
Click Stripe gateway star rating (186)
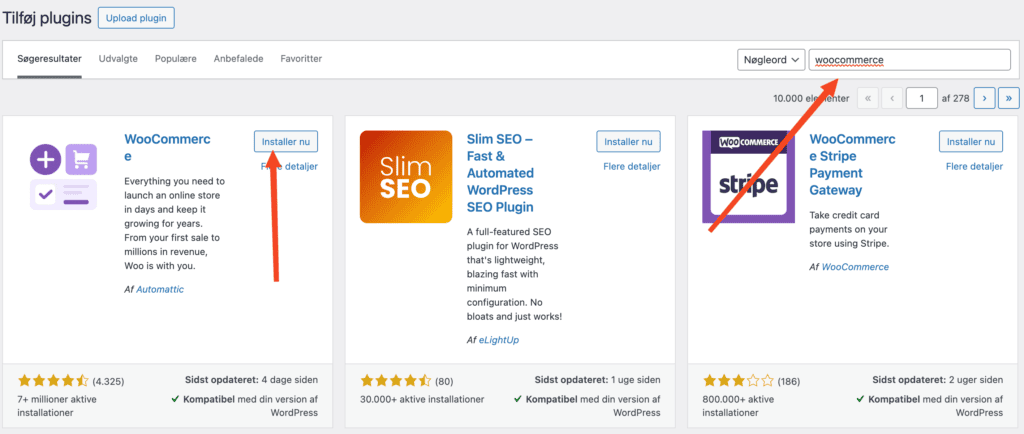tap(737, 380)
